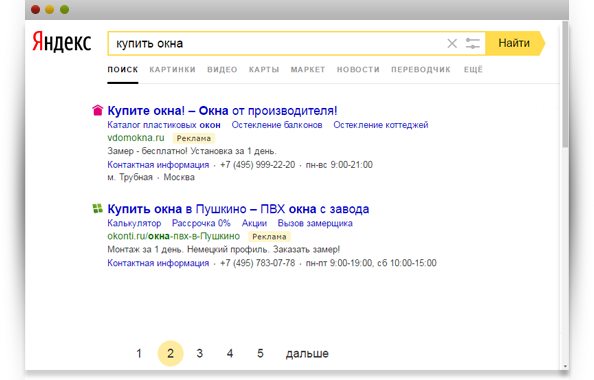This screenshot has width=594, height=380.
Task: Go to results page 1
Action: pyautogui.click(x=139, y=353)
